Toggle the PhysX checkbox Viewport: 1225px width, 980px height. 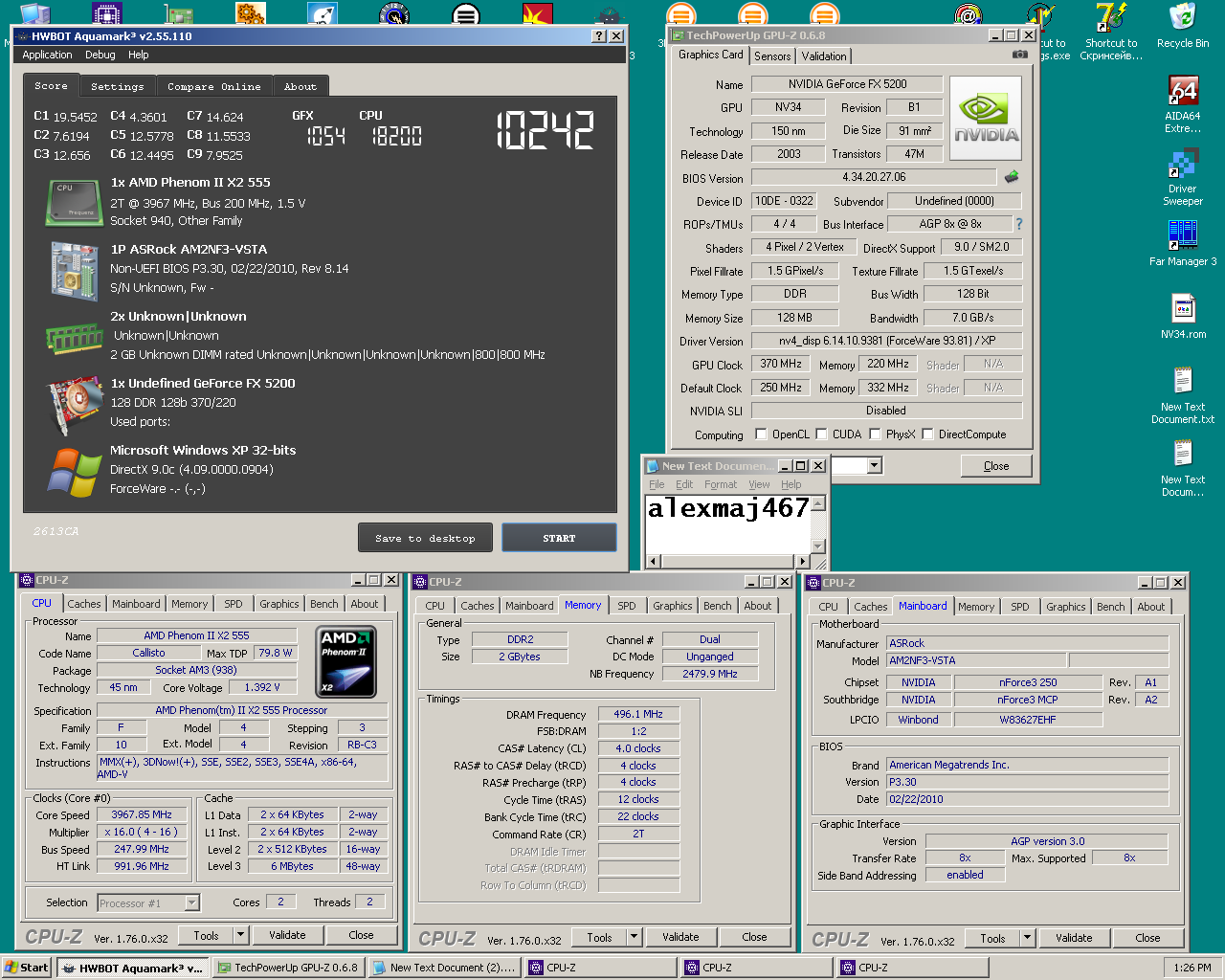[875, 434]
